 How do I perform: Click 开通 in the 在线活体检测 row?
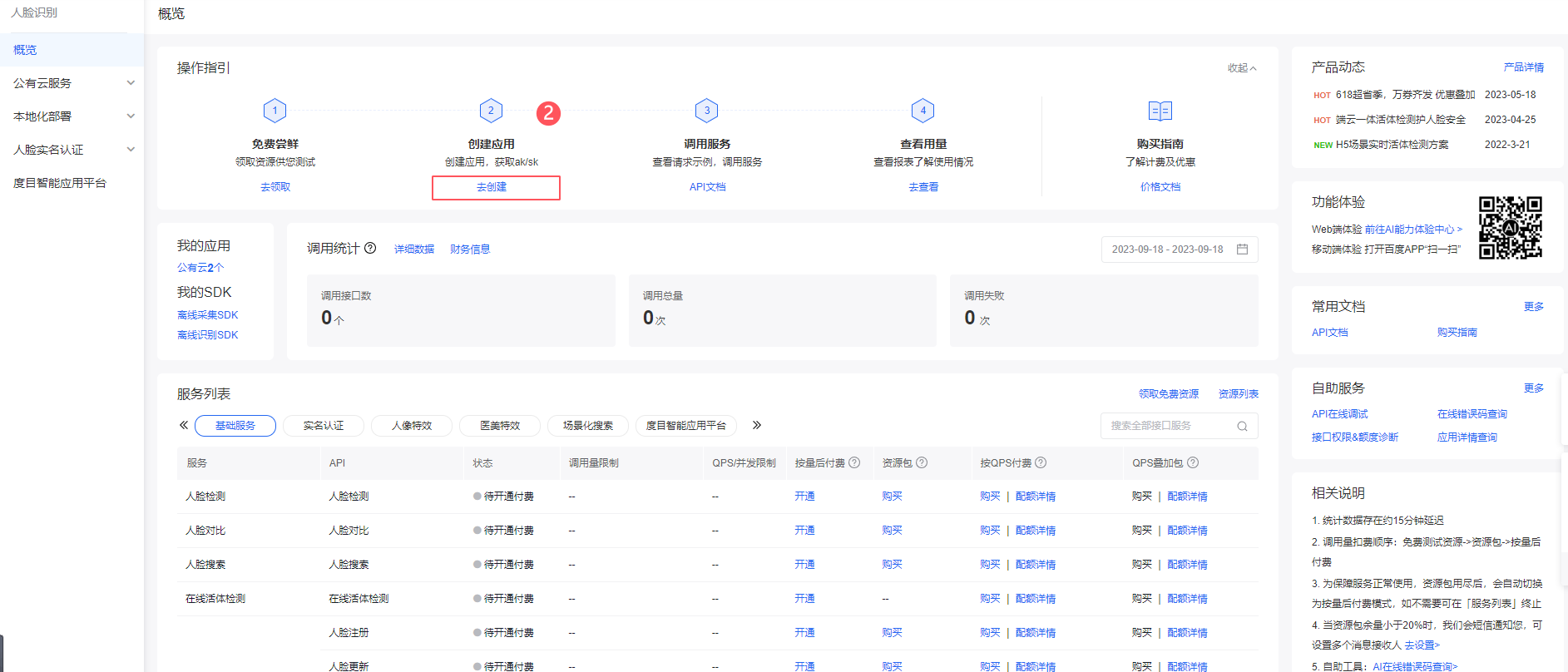point(804,599)
